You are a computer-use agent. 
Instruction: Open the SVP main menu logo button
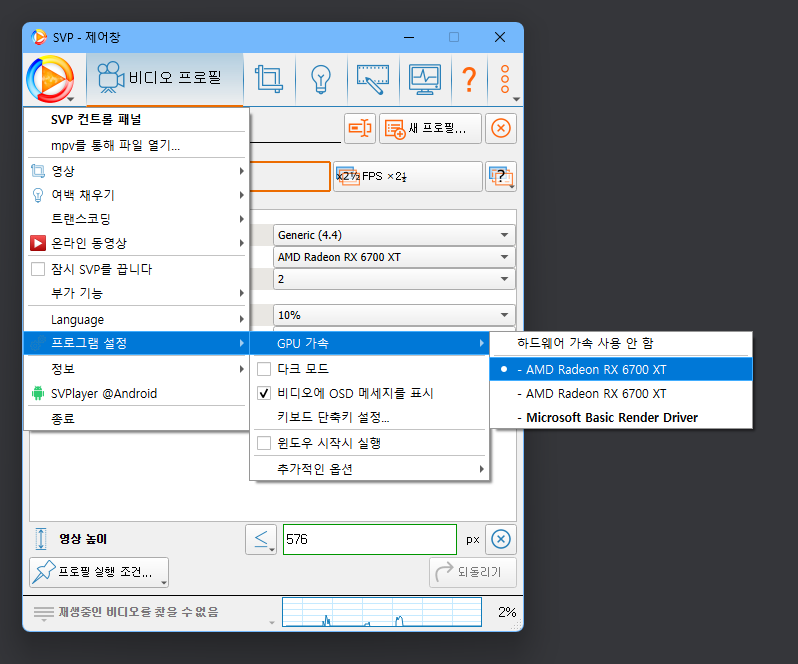click(x=50, y=79)
